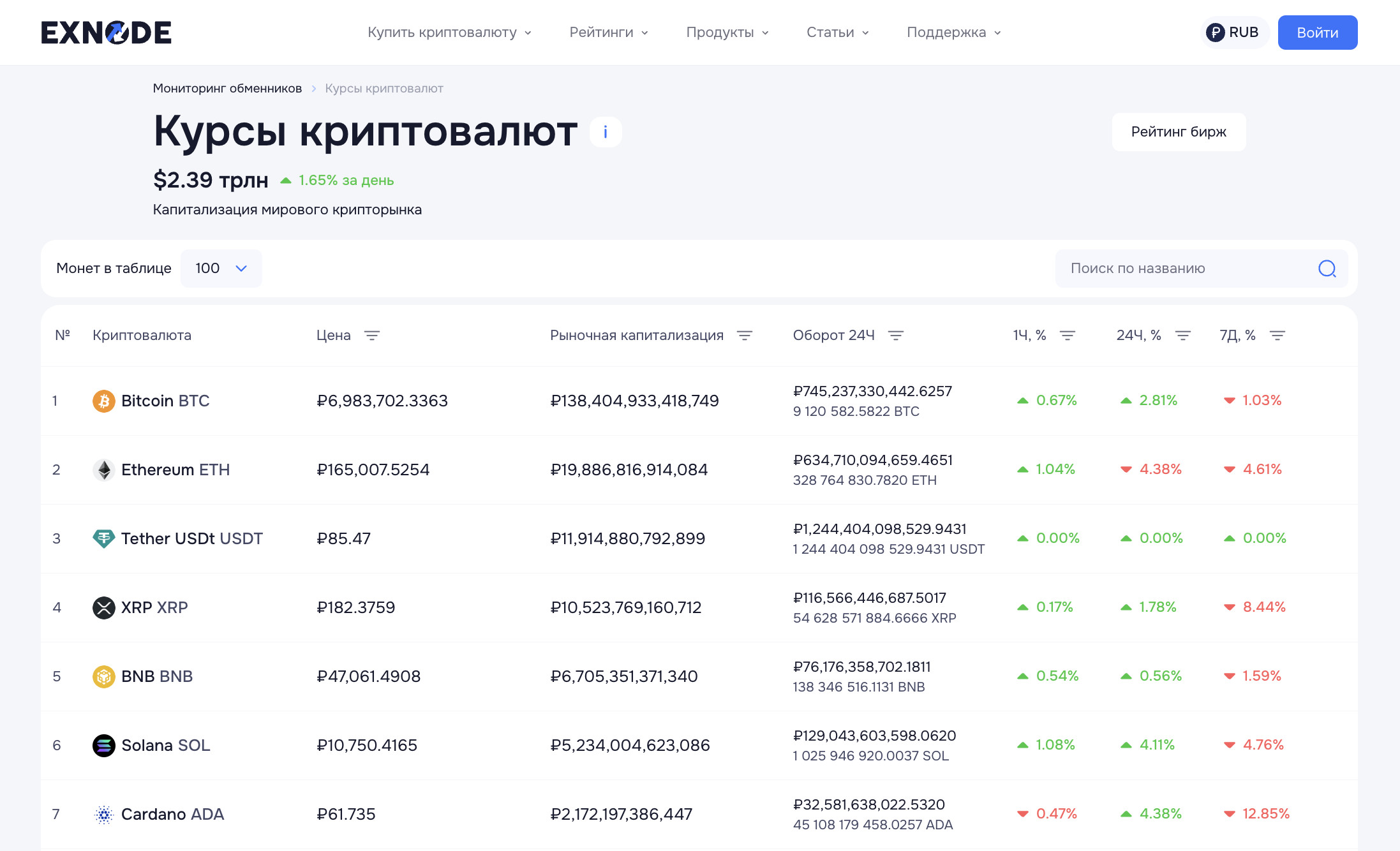Click the info icon beside page title
This screenshot has width=1400, height=851.
pos(605,132)
